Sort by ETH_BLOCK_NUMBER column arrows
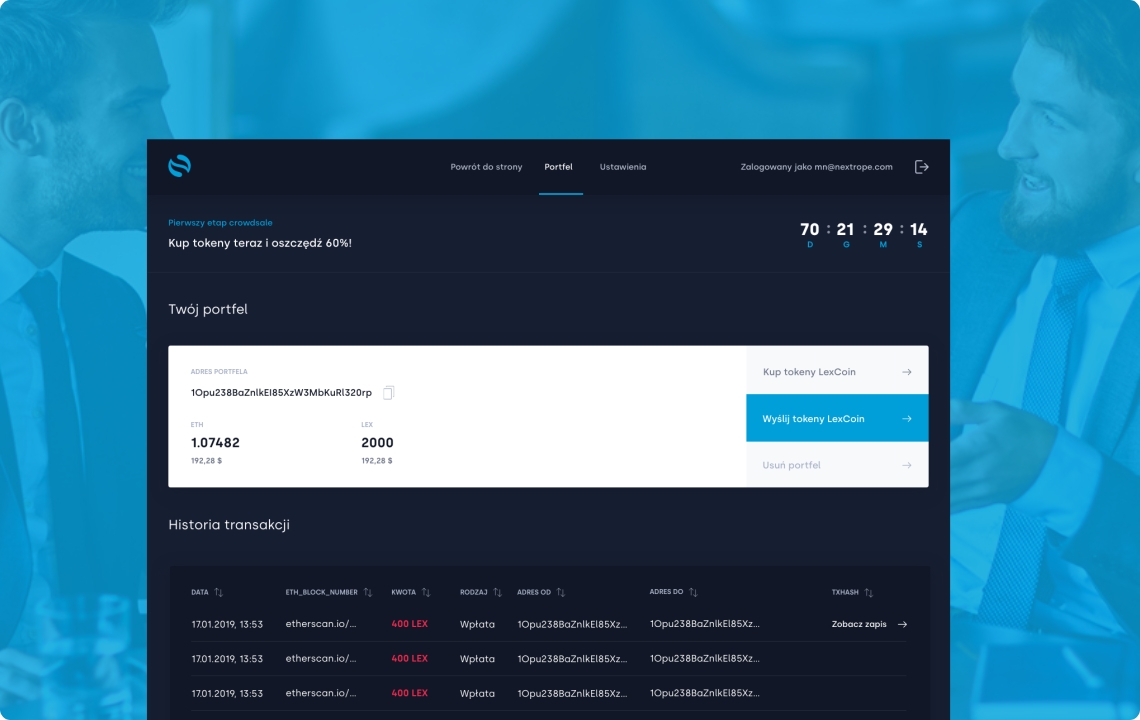 coord(367,592)
